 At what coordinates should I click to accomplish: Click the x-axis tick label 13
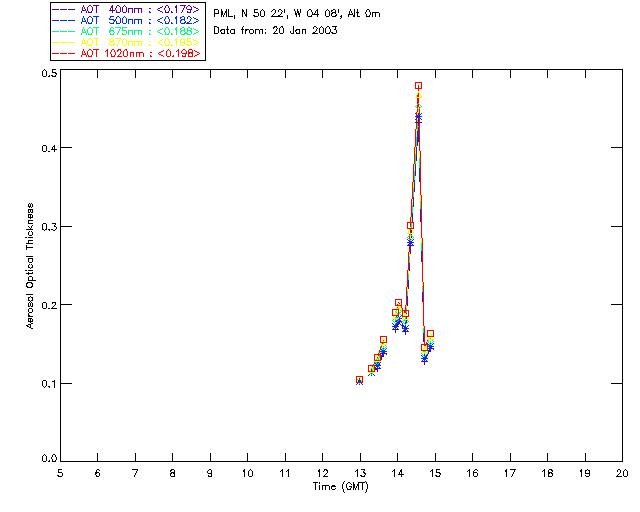[360, 473]
